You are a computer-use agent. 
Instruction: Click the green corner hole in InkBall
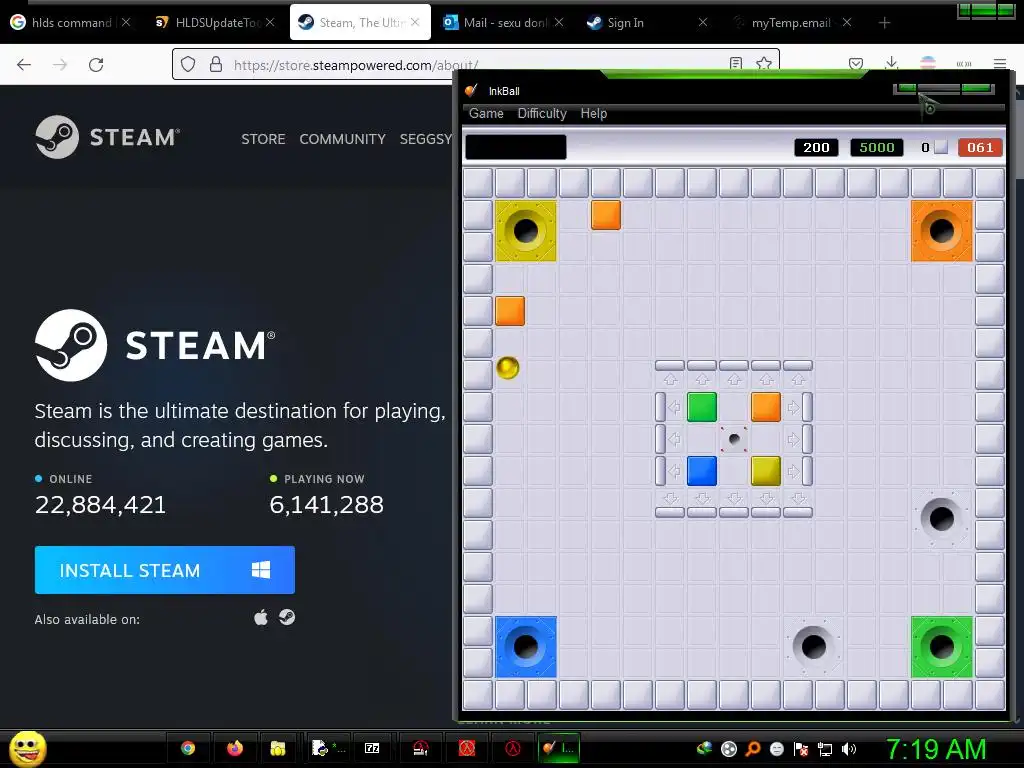pyautogui.click(x=942, y=647)
